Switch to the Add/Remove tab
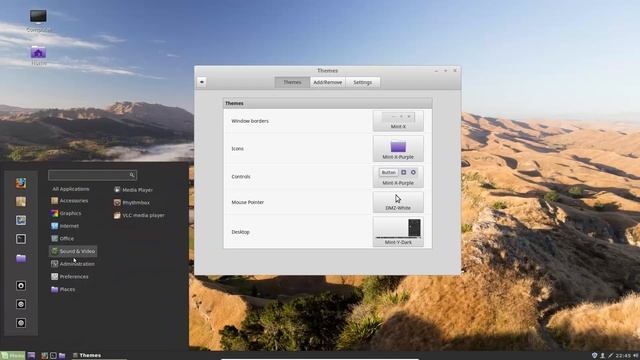640x360 pixels. point(328,82)
